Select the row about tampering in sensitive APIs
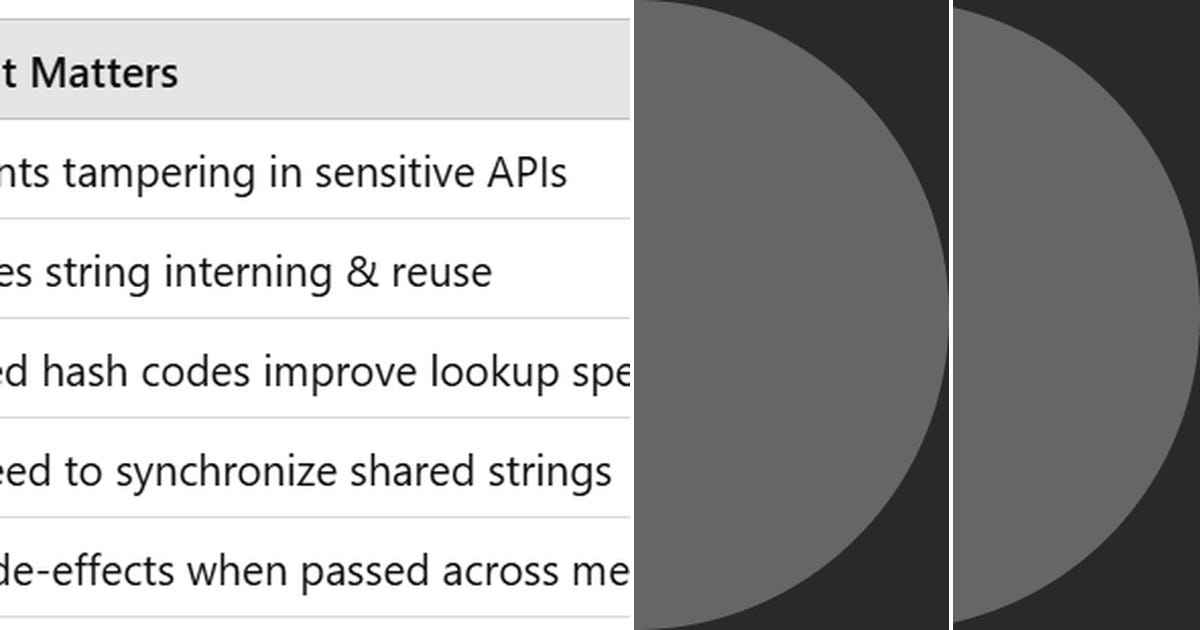The height and width of the screenshot is (630, 1200). click(x=314, y=169)
